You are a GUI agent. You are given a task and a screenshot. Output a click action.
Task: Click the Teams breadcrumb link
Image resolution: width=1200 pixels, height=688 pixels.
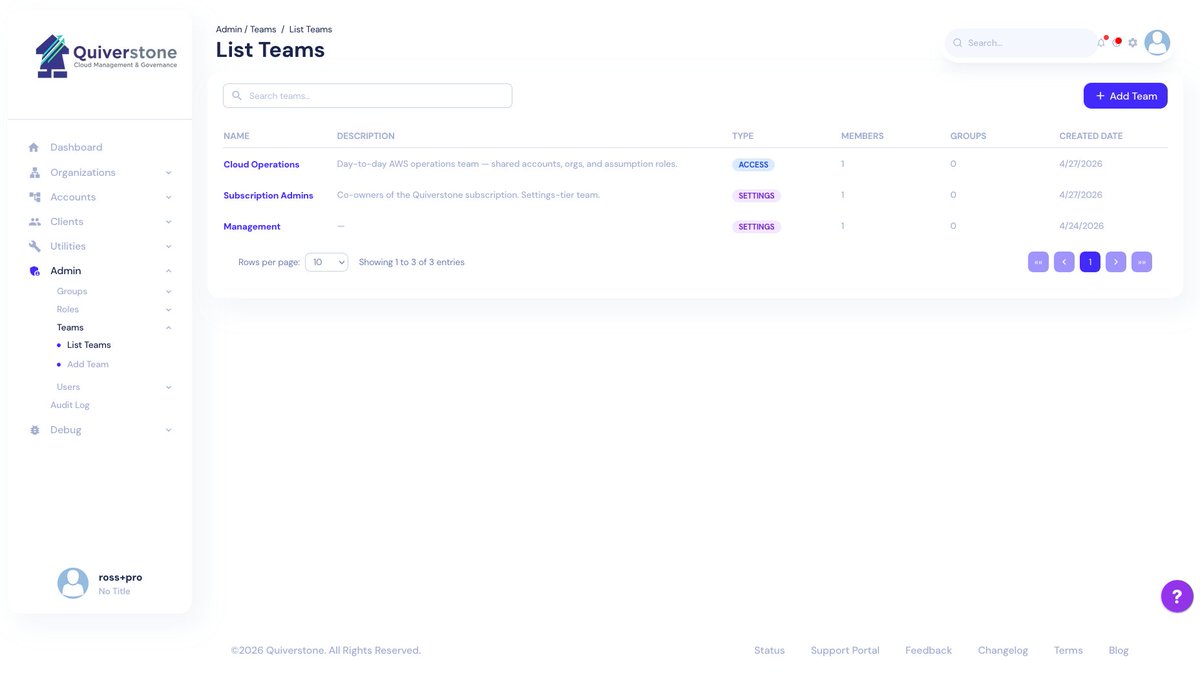pos(263,29)
